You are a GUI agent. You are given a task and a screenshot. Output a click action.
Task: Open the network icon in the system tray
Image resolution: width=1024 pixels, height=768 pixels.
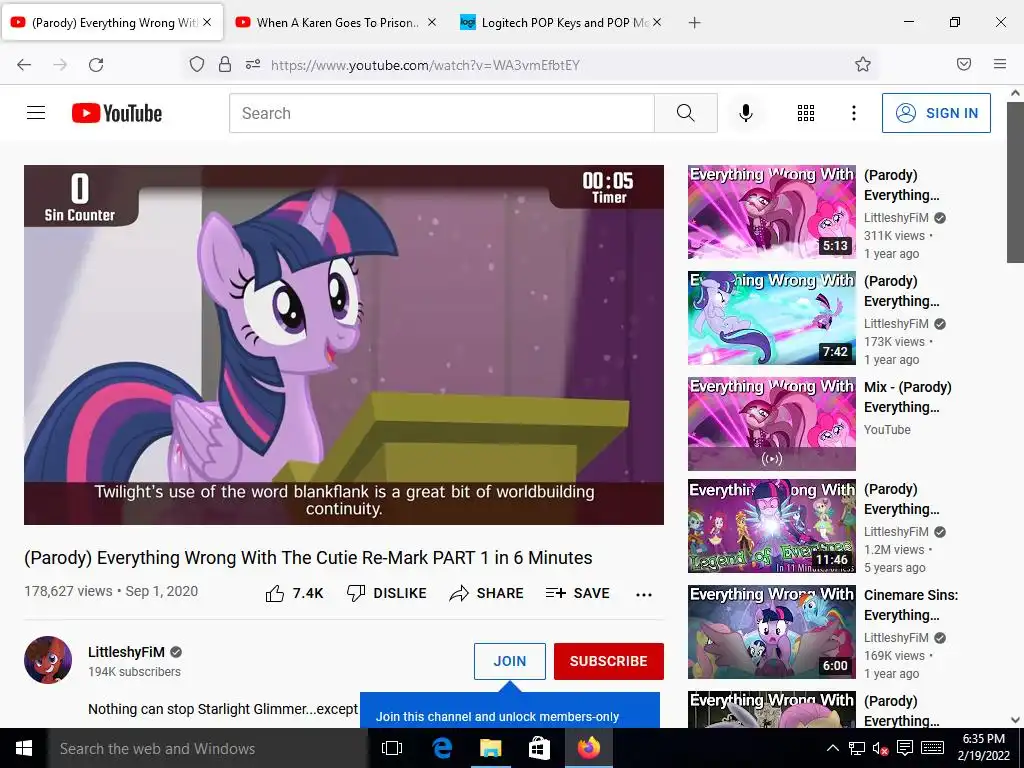[x=857, y=748]
